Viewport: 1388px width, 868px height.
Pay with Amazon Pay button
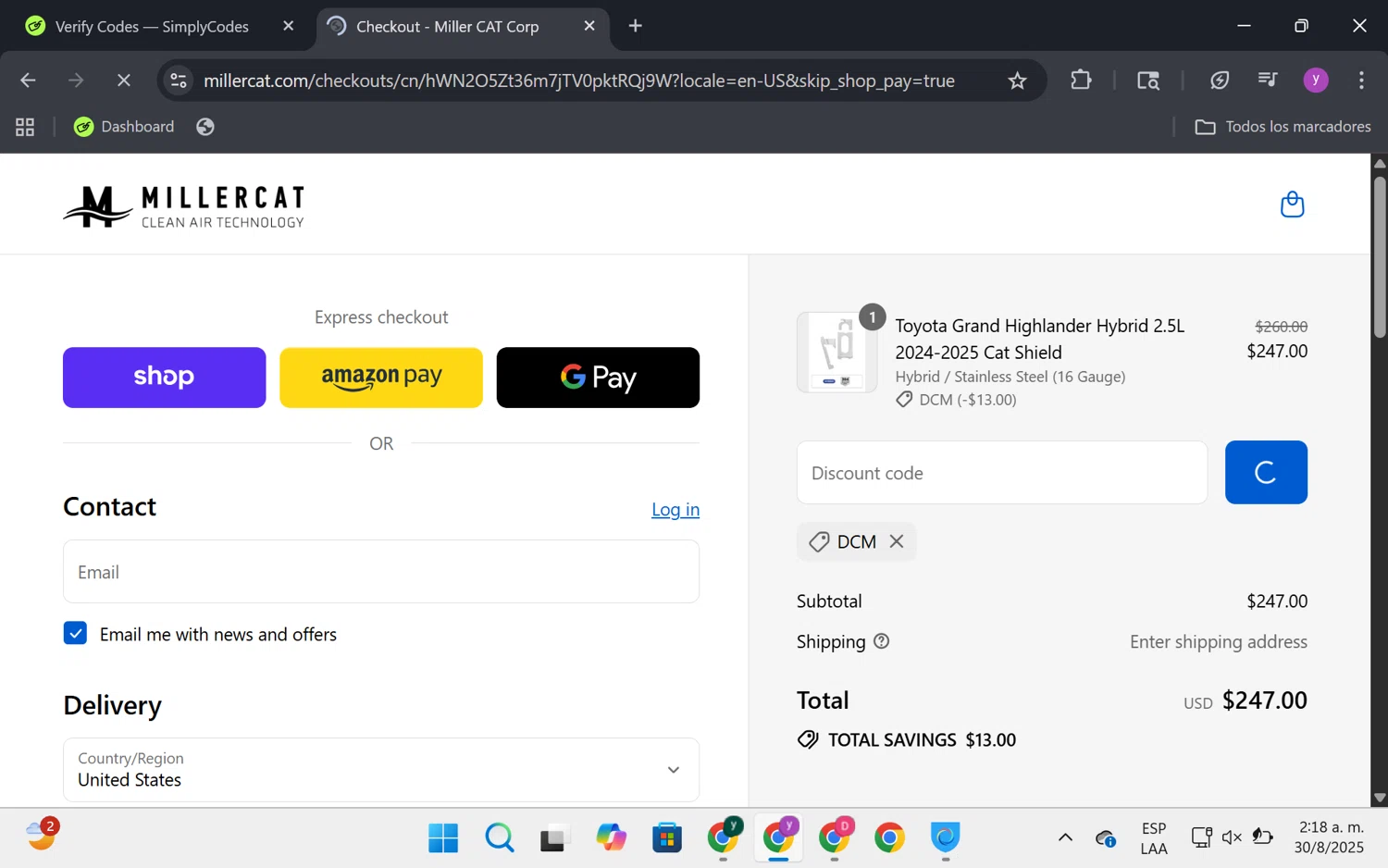[x=381, y=378]
